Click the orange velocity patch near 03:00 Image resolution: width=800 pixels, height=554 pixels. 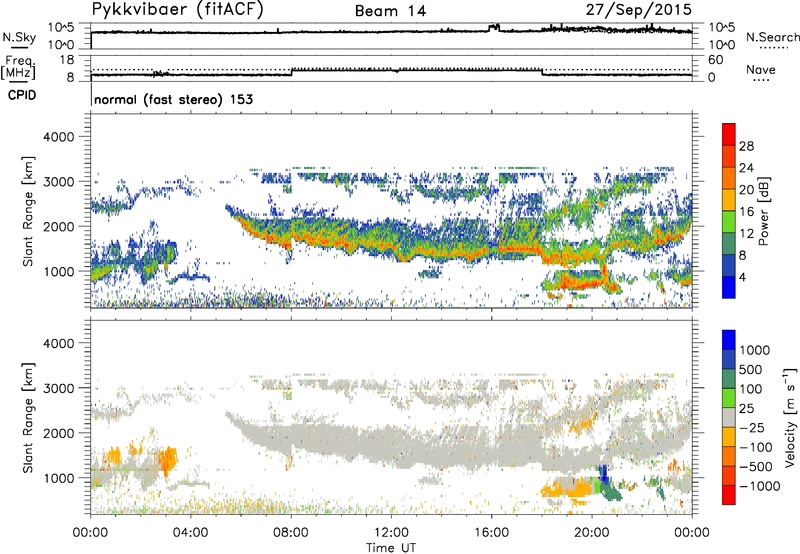coord(167,460)
